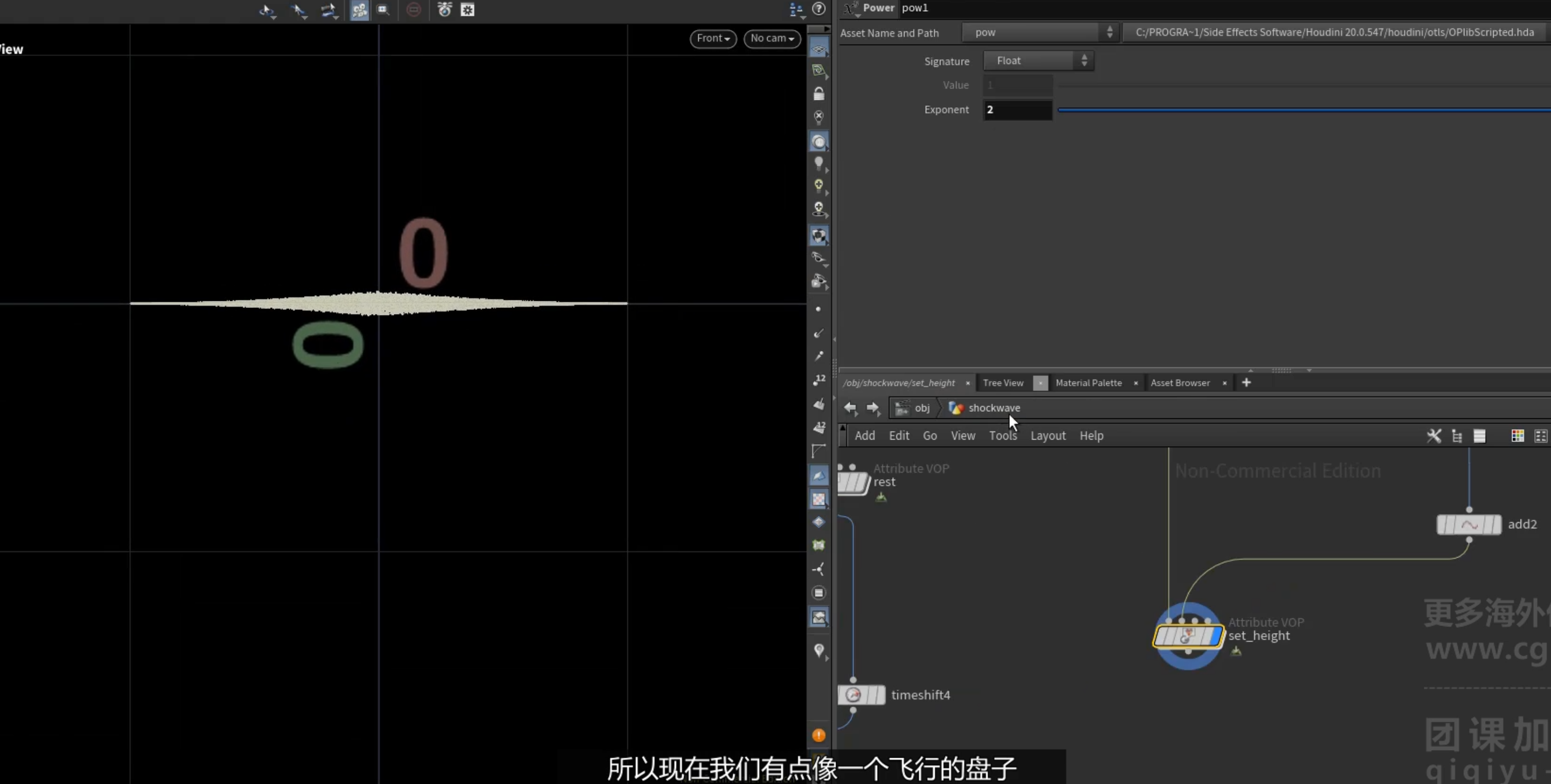Select the add2 node
This screenshot has width=1551, height=784.
pos(1468,525)
